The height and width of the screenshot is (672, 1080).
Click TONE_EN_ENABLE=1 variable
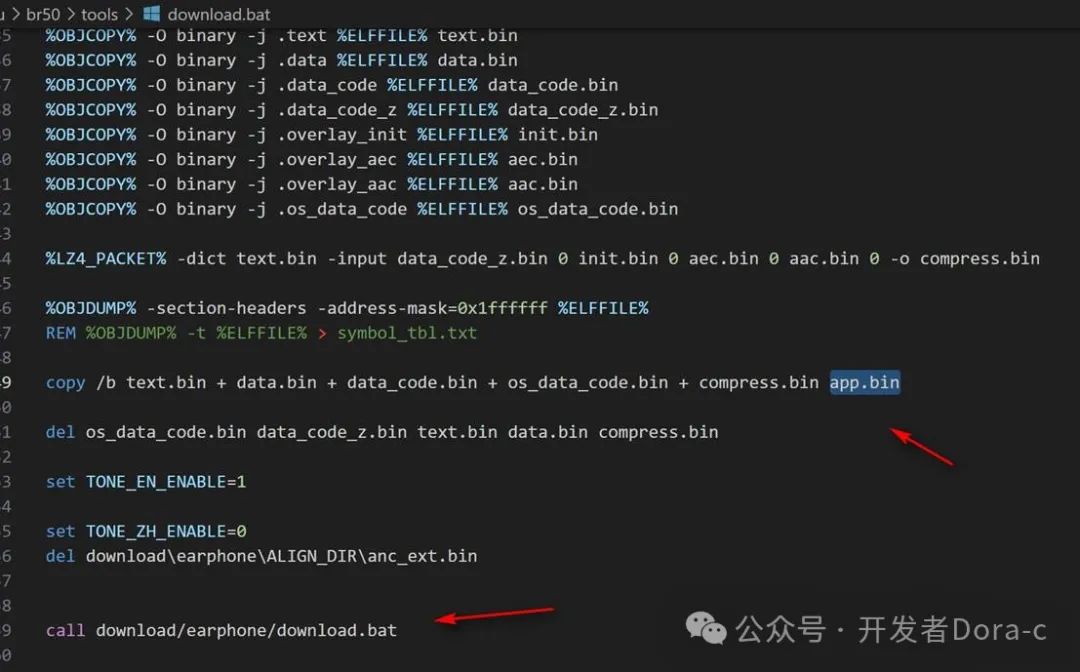(165, 482)
